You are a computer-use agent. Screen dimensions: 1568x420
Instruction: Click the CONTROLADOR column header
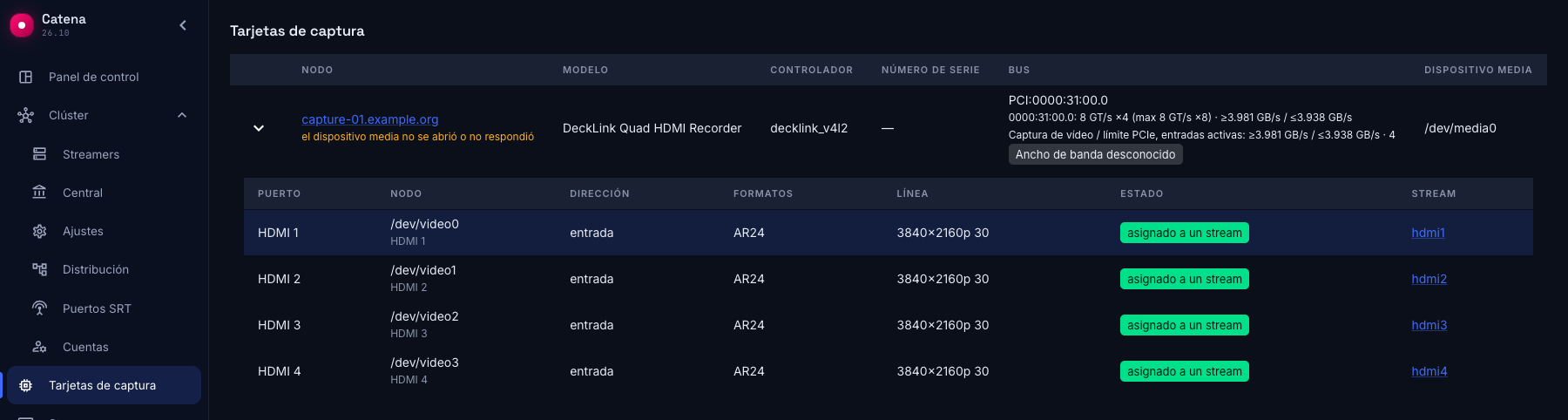[811, 70]
